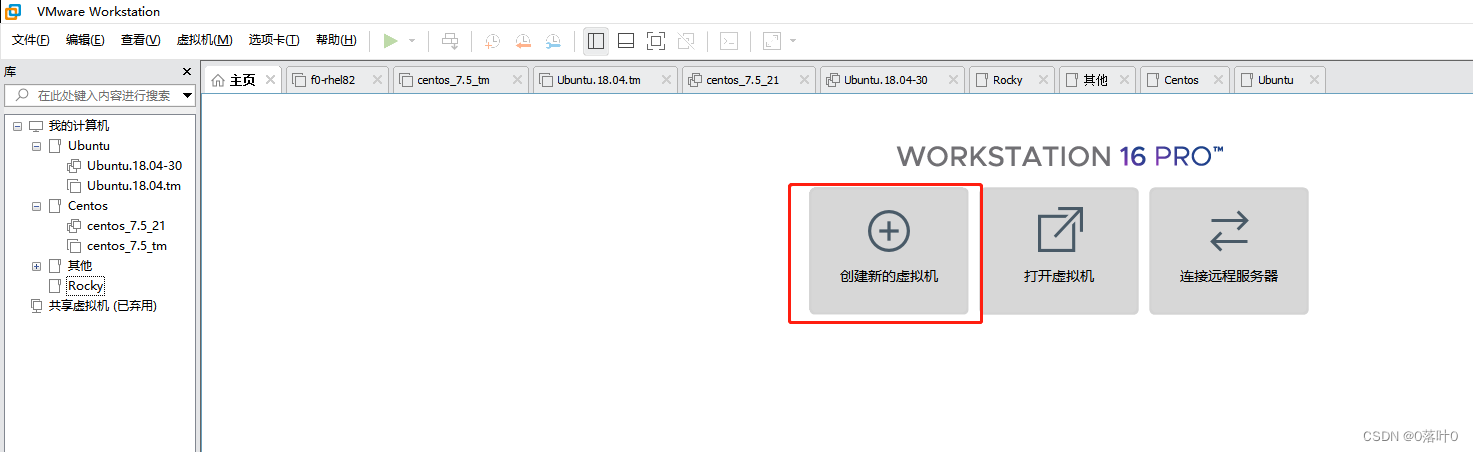This screenshot has width=1473, height=452.
Task: Click the stretch guest display icon
Action: pos(772,41)
